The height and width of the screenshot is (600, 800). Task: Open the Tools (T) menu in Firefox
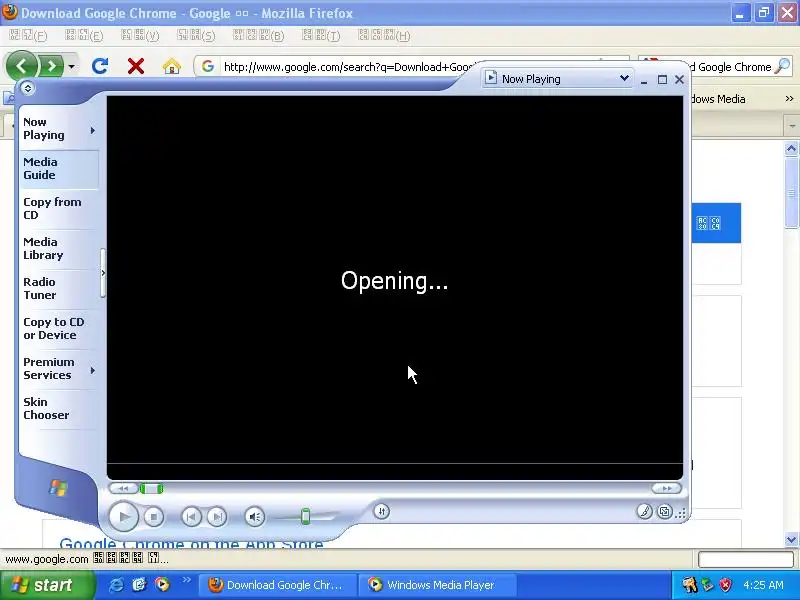pos(321,35)
